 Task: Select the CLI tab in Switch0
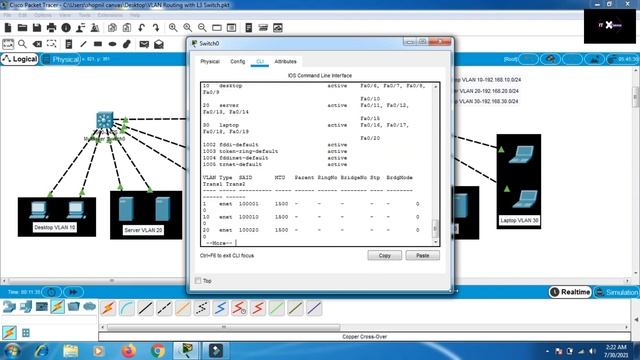(260, 62)
